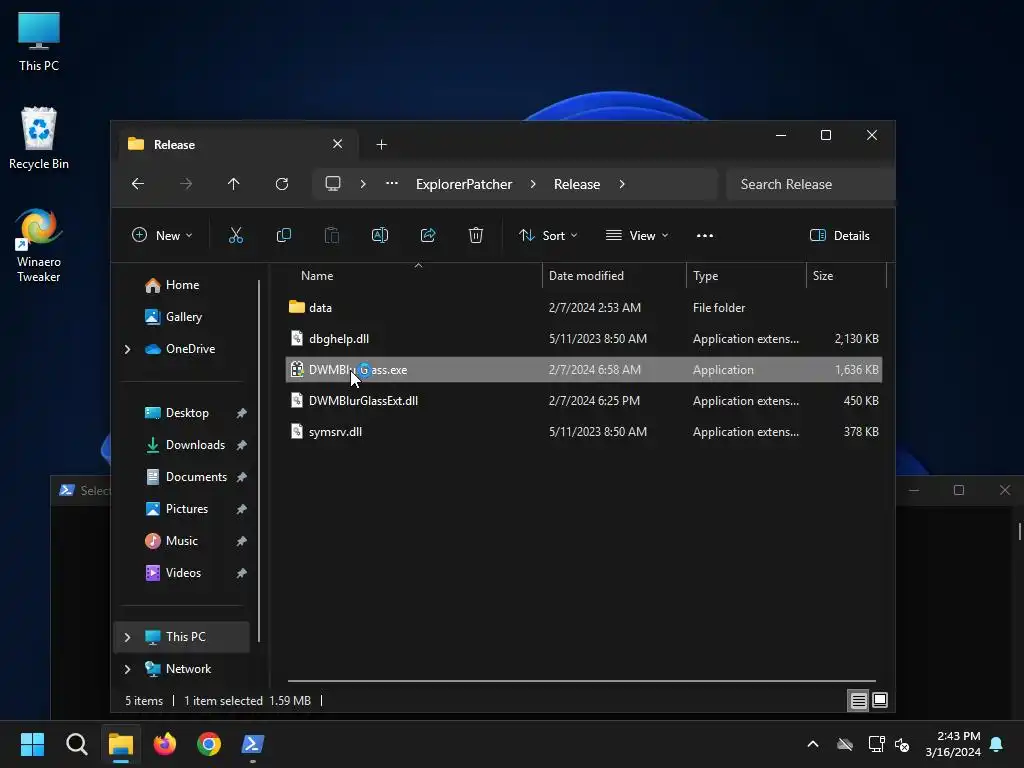The width and height of the screenshot is (1024, 768).
Task: Refresh the Release folder view
Action: coord(281,184)
